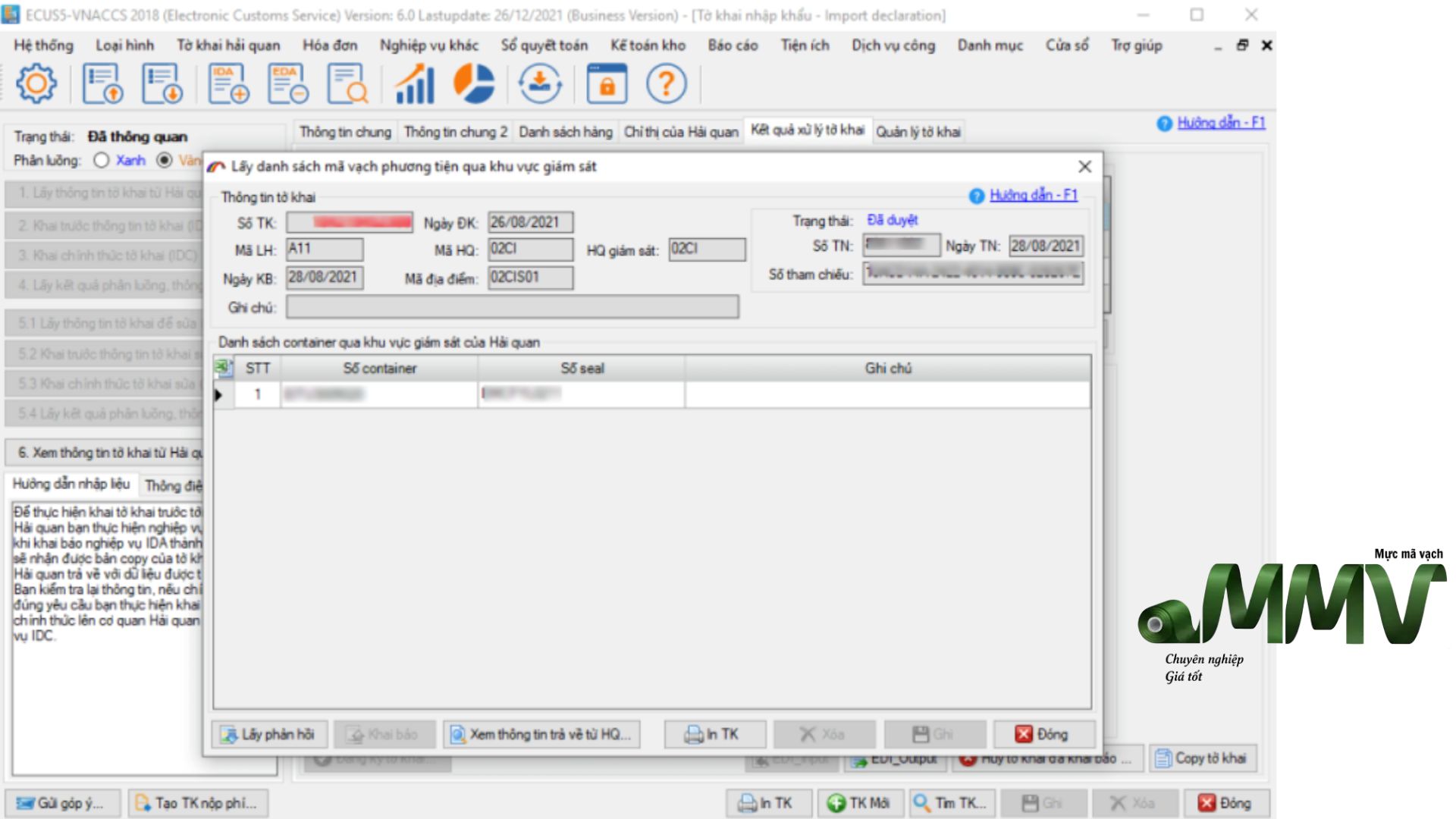Click the document upload toolbar icon
Viewport: 1456px width, 819px height.
[102, 83]
